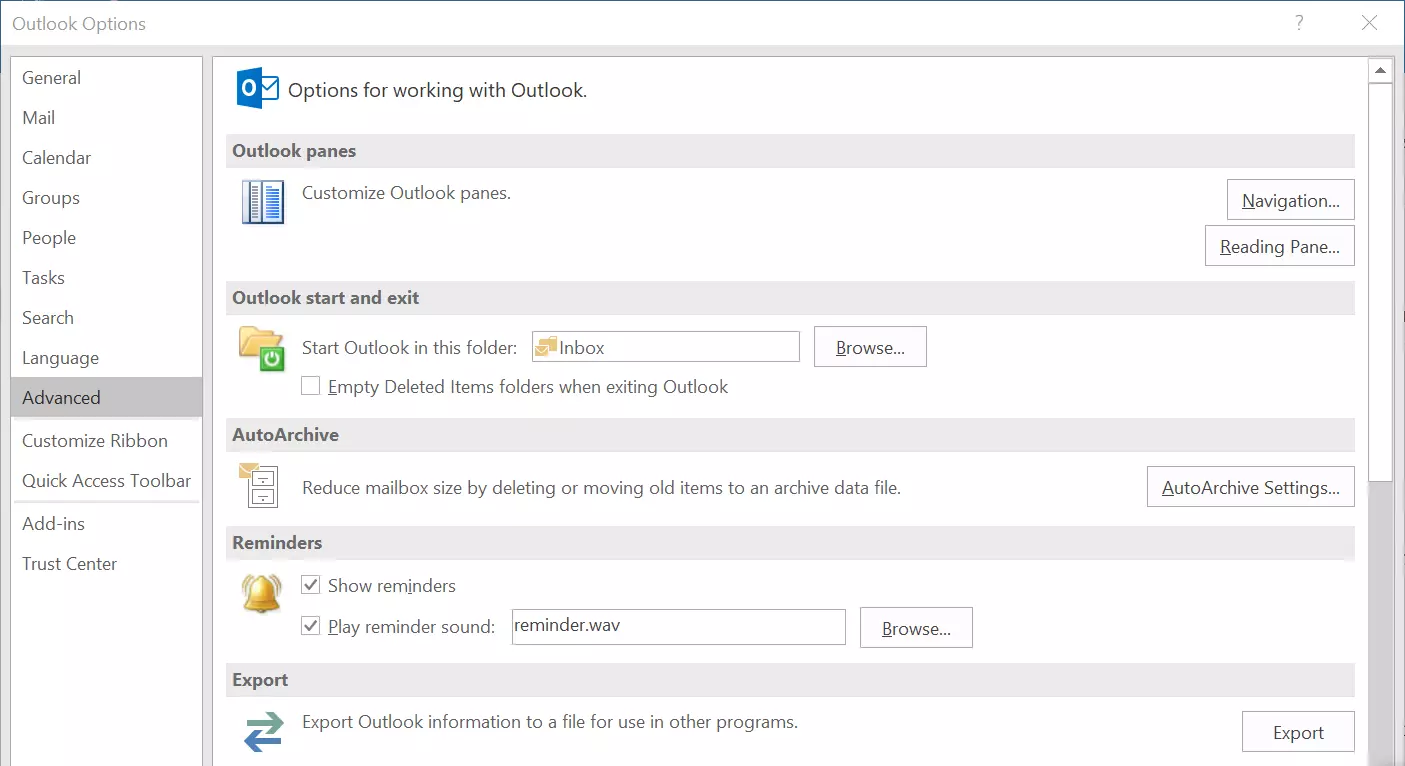This screenshot has width=1405, height=766.
Task: Enable Empty Deleted Items folders when exiting Outlook
Action: point(311,386)
